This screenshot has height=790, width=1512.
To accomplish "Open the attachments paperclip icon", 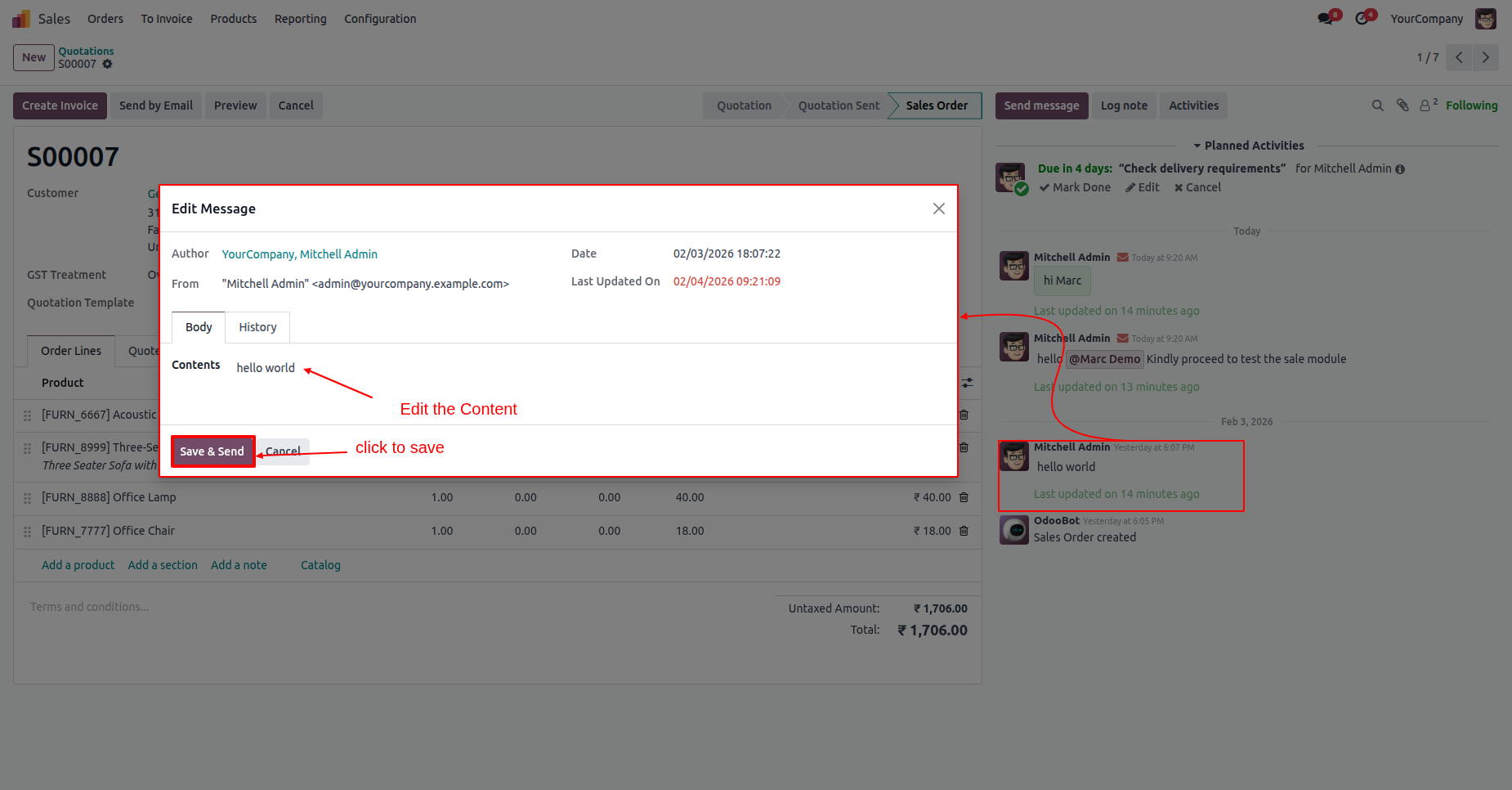I will coord(1402,105).
